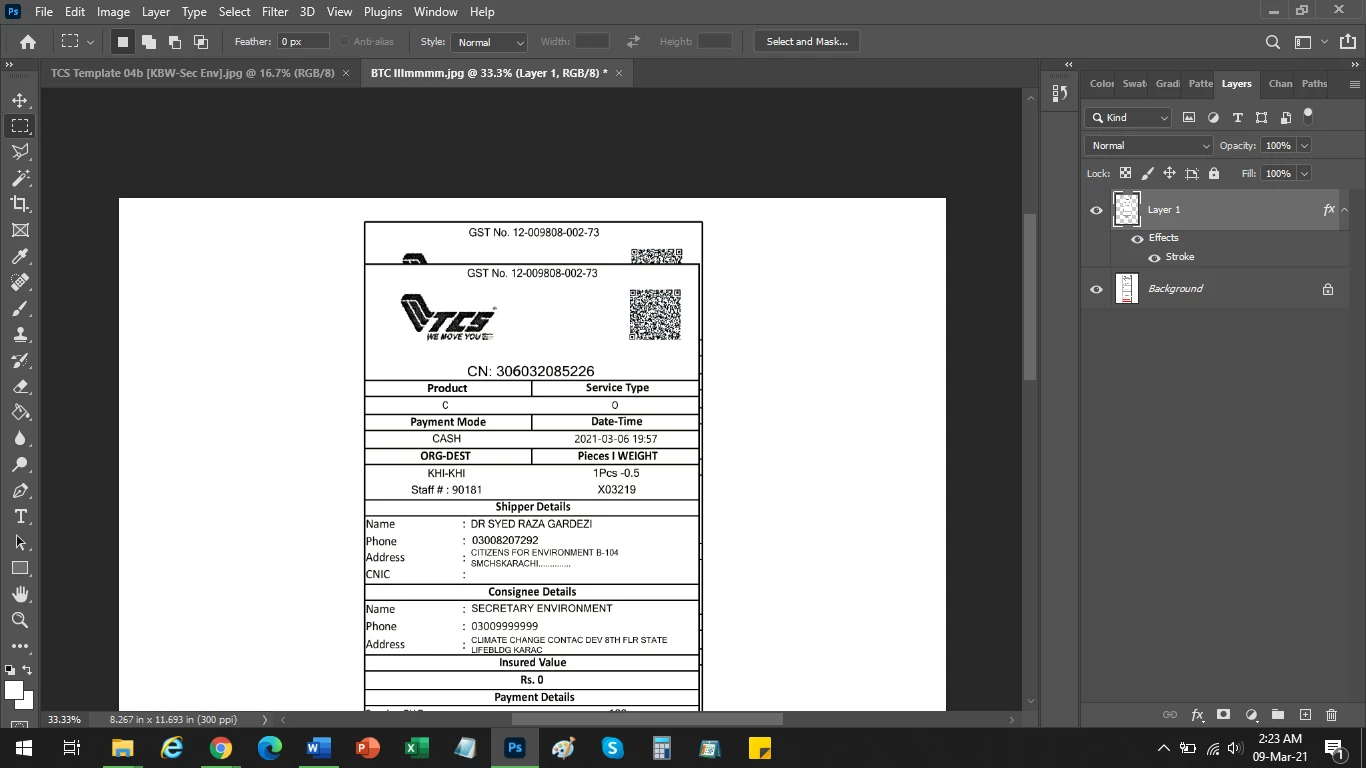The image size is (1366, 768).
Task: Click the Add layer mask icon
Action: [1224, 715]
